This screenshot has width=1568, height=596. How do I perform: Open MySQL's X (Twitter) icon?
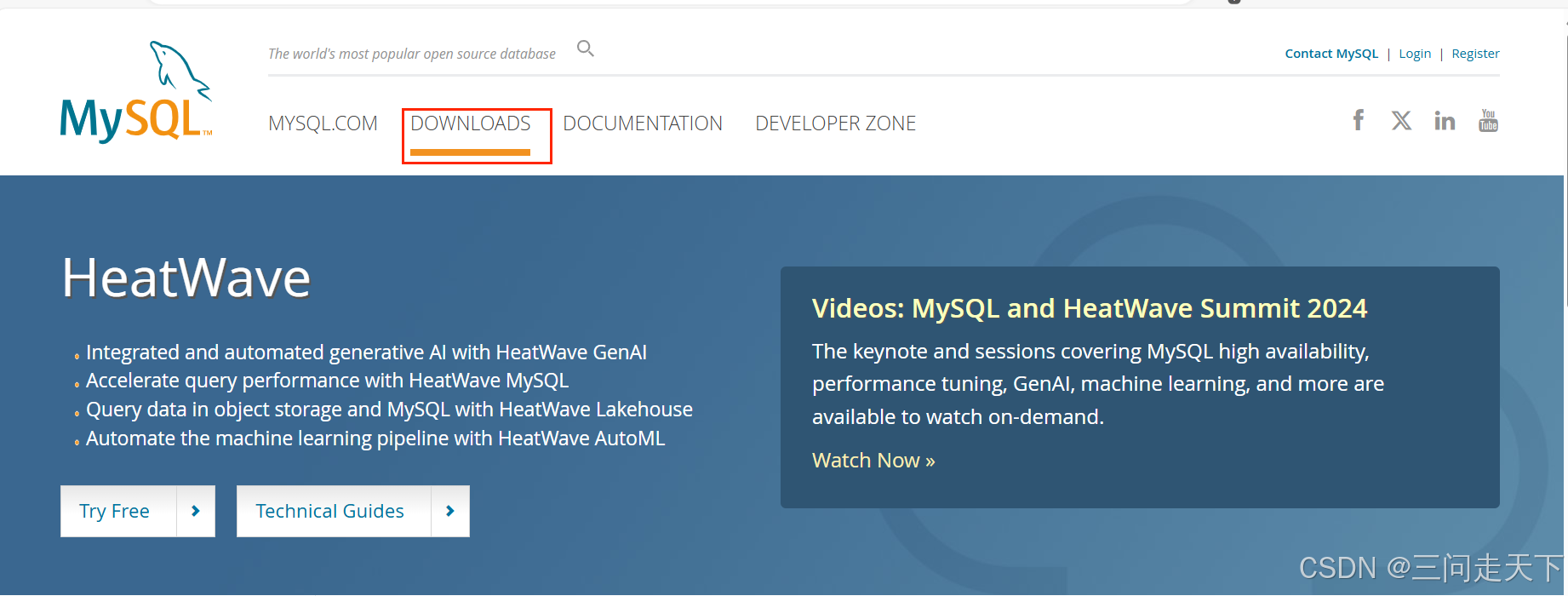point(1401,120)
